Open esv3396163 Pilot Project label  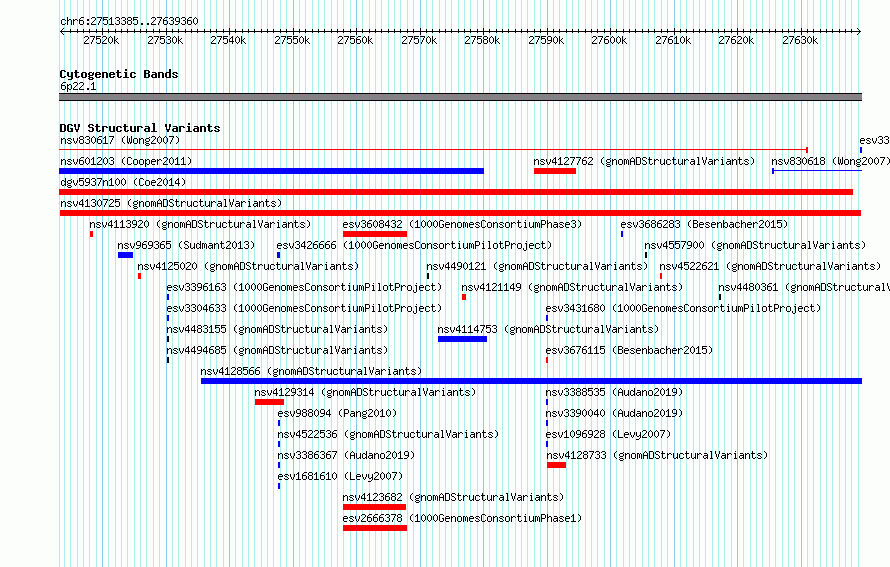[304, 287]
